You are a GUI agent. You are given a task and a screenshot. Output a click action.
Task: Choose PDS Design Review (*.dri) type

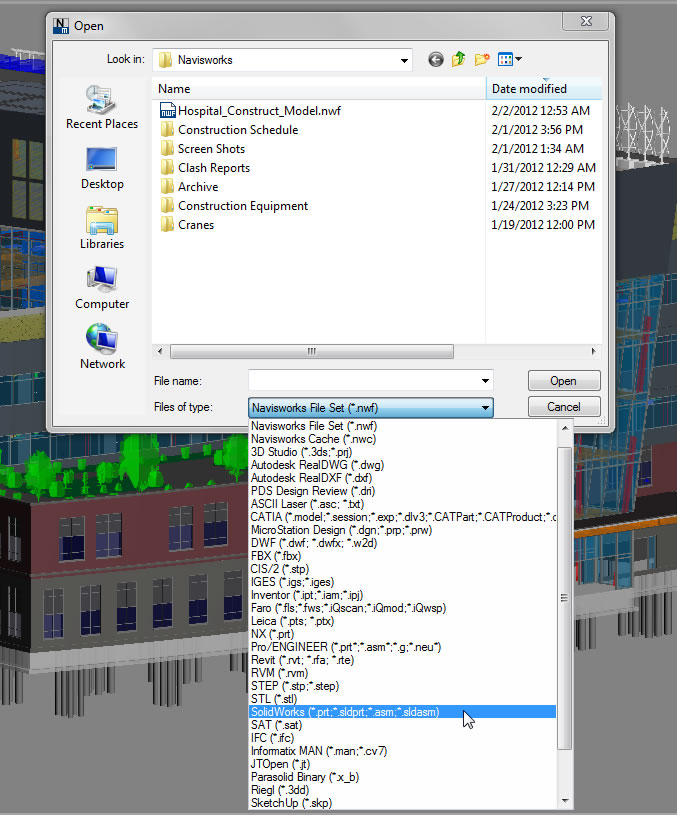click(x=402, y=491)
